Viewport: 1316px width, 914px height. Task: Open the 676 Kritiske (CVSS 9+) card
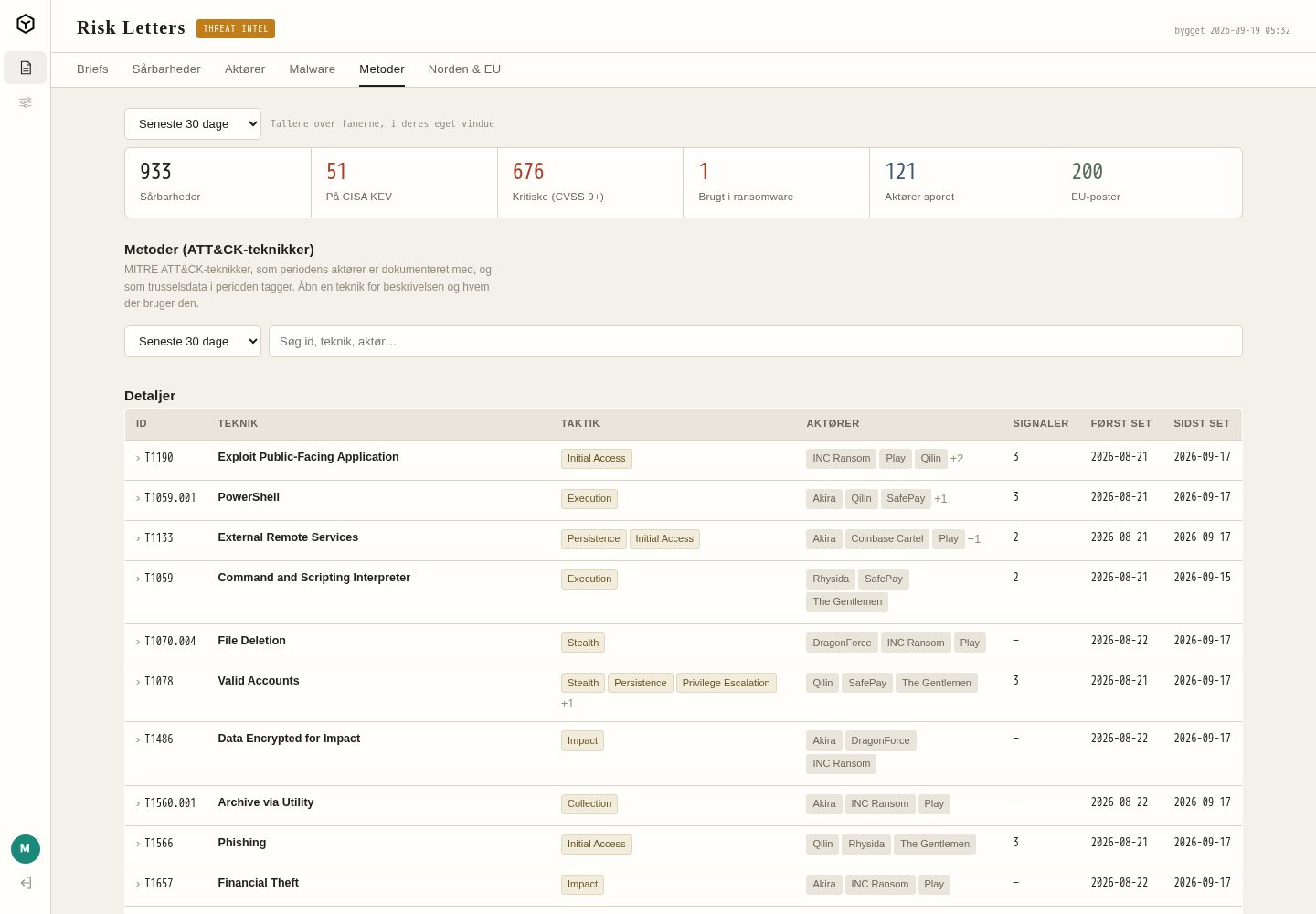(590, 183)
